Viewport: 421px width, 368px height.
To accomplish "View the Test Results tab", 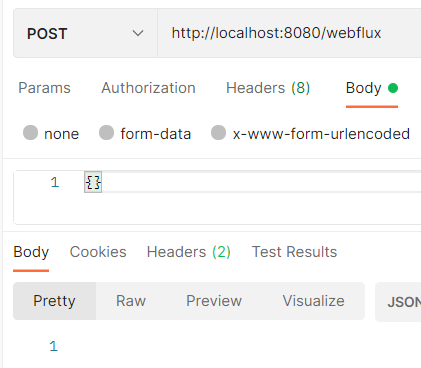I will [294, 252].
